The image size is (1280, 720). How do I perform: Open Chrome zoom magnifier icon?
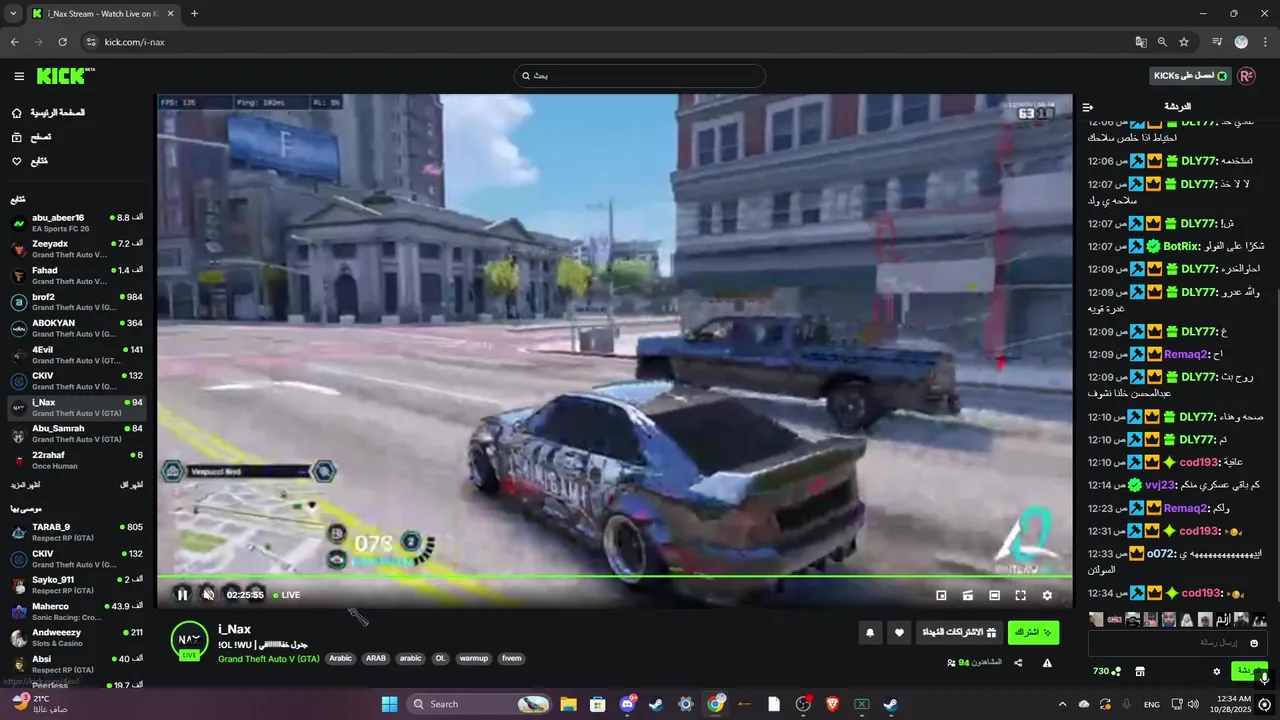(1162, 42)
